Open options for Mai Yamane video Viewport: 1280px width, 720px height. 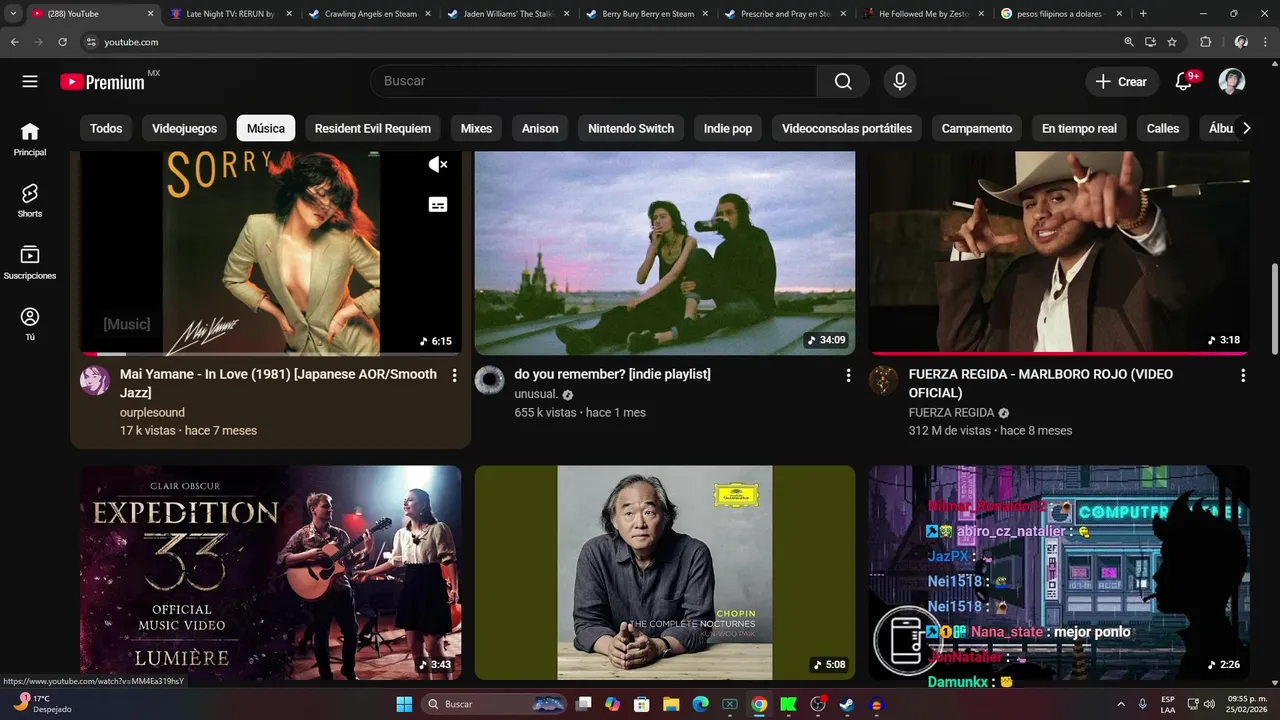454,375
